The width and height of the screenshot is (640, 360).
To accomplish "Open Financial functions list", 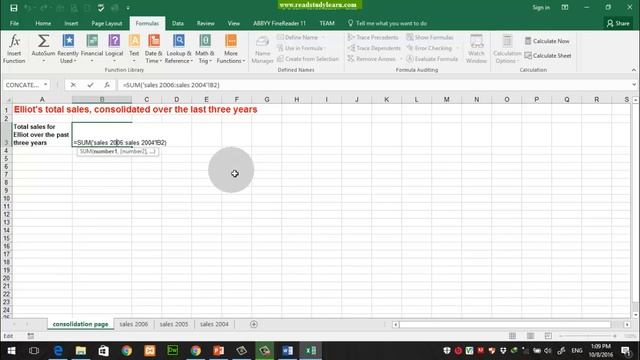I will (92, 49).
